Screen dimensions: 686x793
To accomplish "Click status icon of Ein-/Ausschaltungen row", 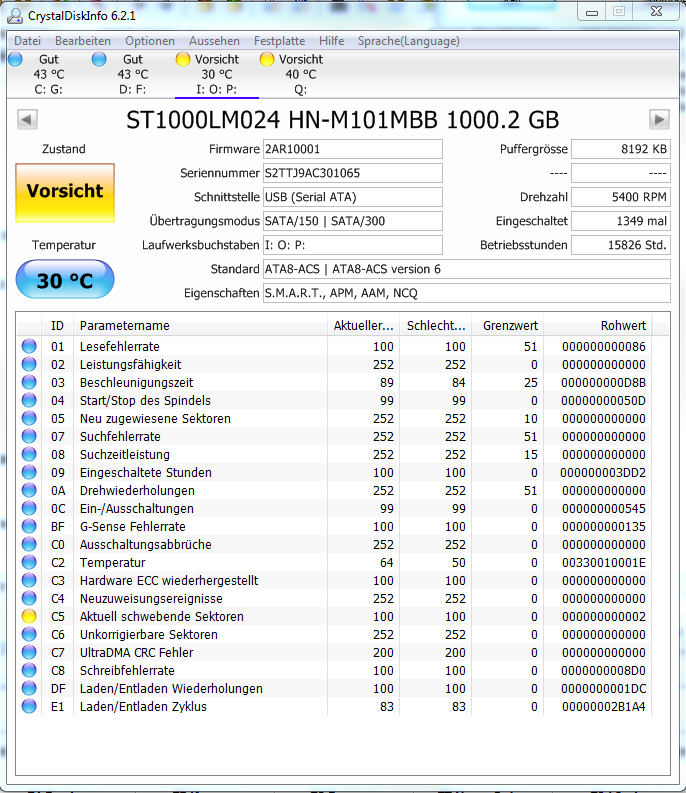I will [29, 508].
